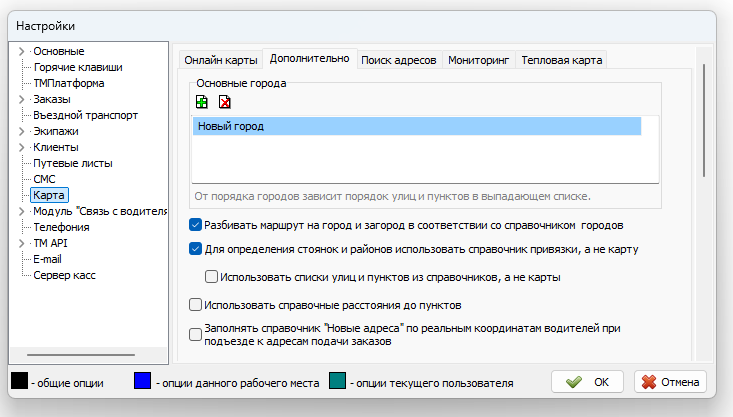Confirm settings with the OK button

(x=587, y=382)
